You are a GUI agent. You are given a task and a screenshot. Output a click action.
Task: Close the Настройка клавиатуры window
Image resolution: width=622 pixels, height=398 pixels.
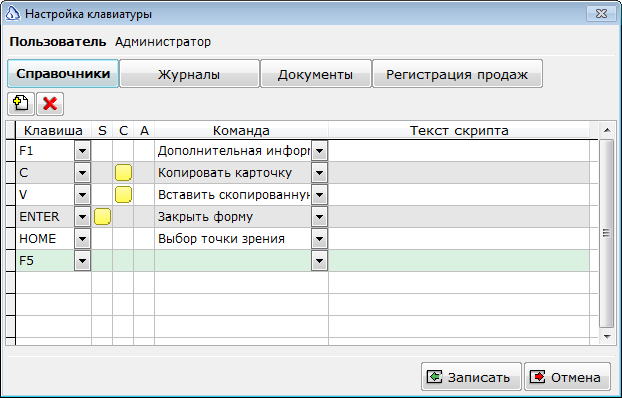[601, 13]
